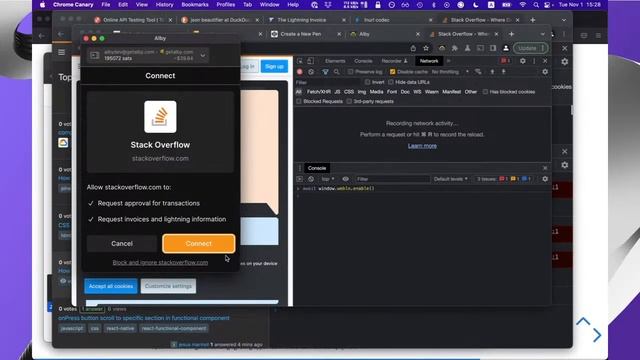Open the Recorder tab in DevTools
The height and width of the screenshot is (360, 640).
394,61
